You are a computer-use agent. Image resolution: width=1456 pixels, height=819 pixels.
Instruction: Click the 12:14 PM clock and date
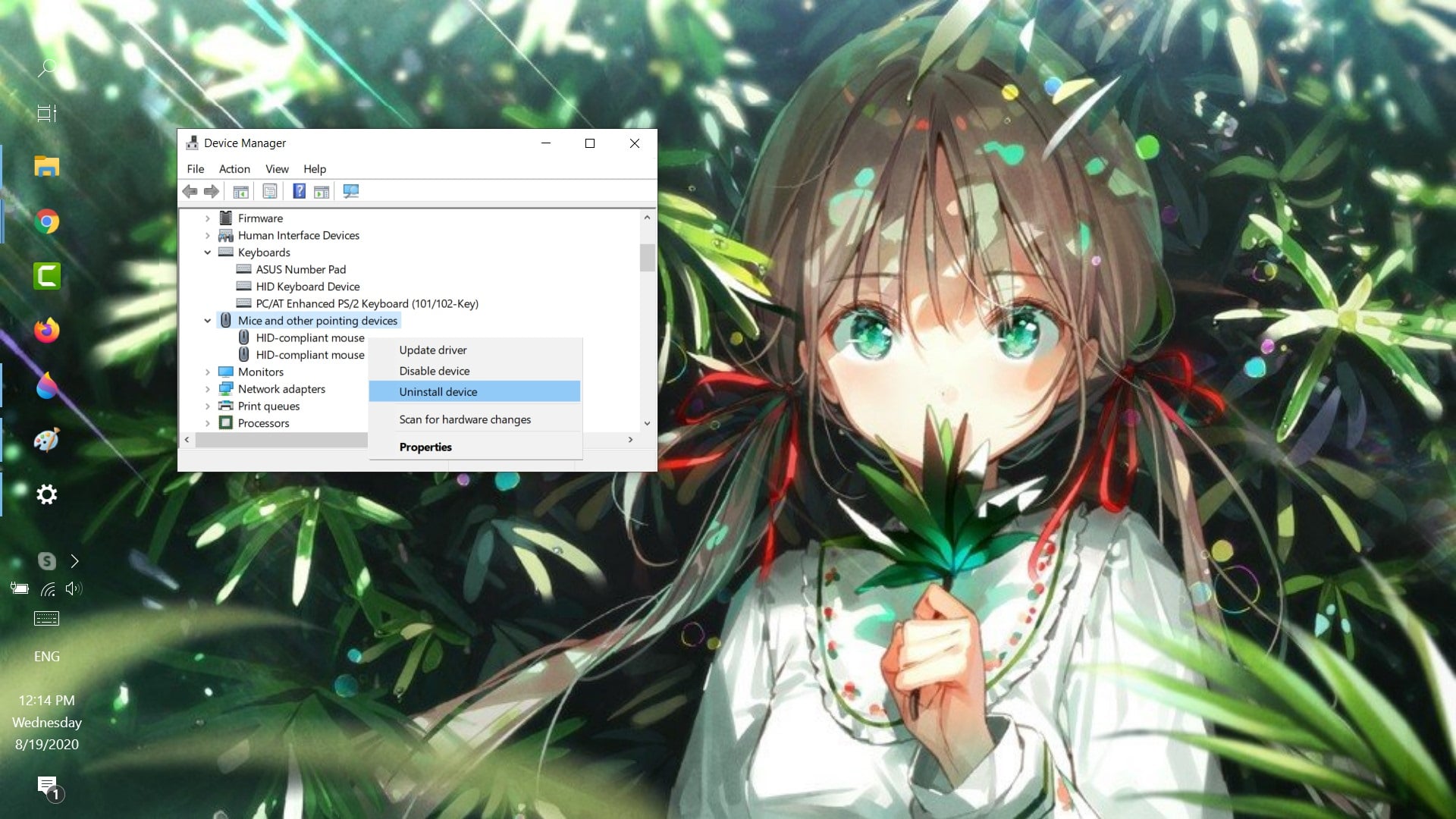pos(46,723)
